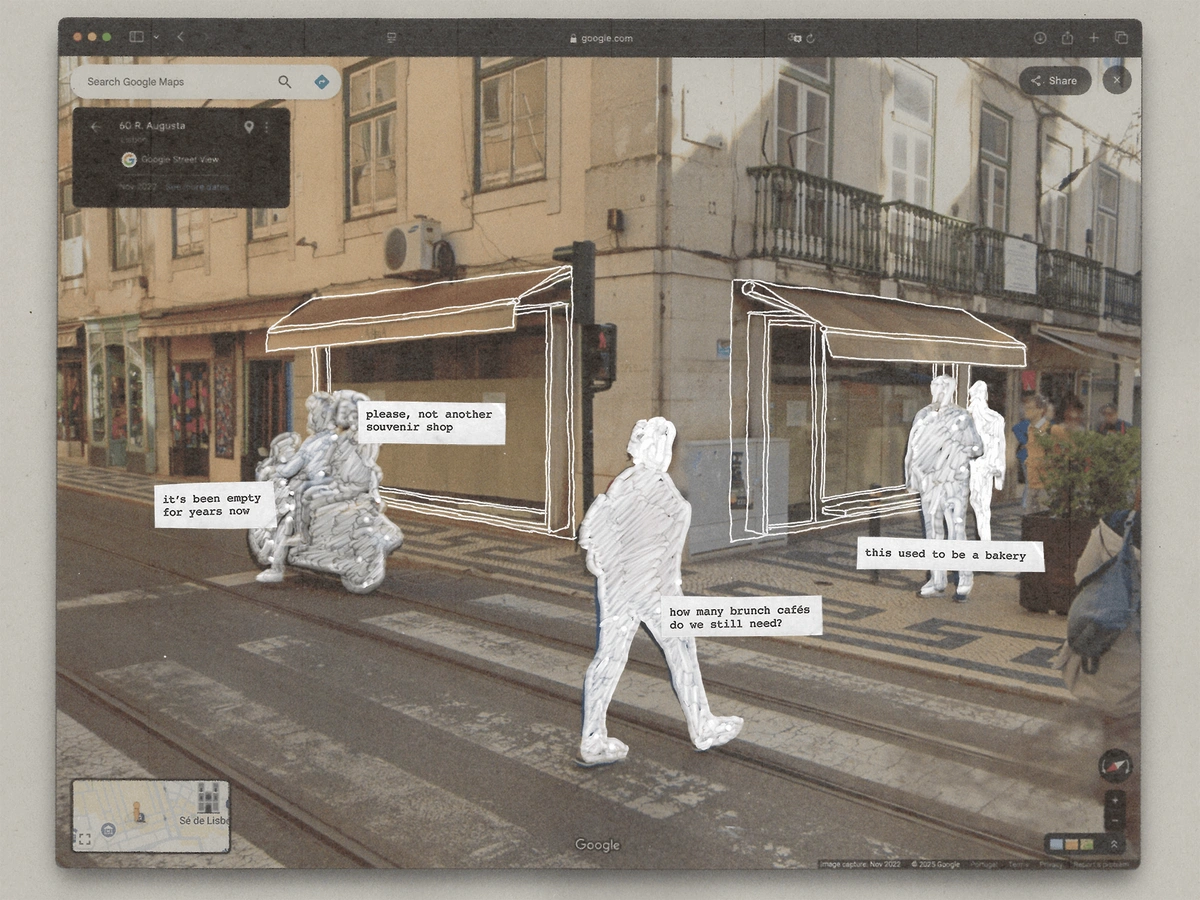Image resolution: width=1200 pixels, height=900 pixels.
Task: Open the dropdown chevron beside the sidebar button
Action: click(156, 37)
